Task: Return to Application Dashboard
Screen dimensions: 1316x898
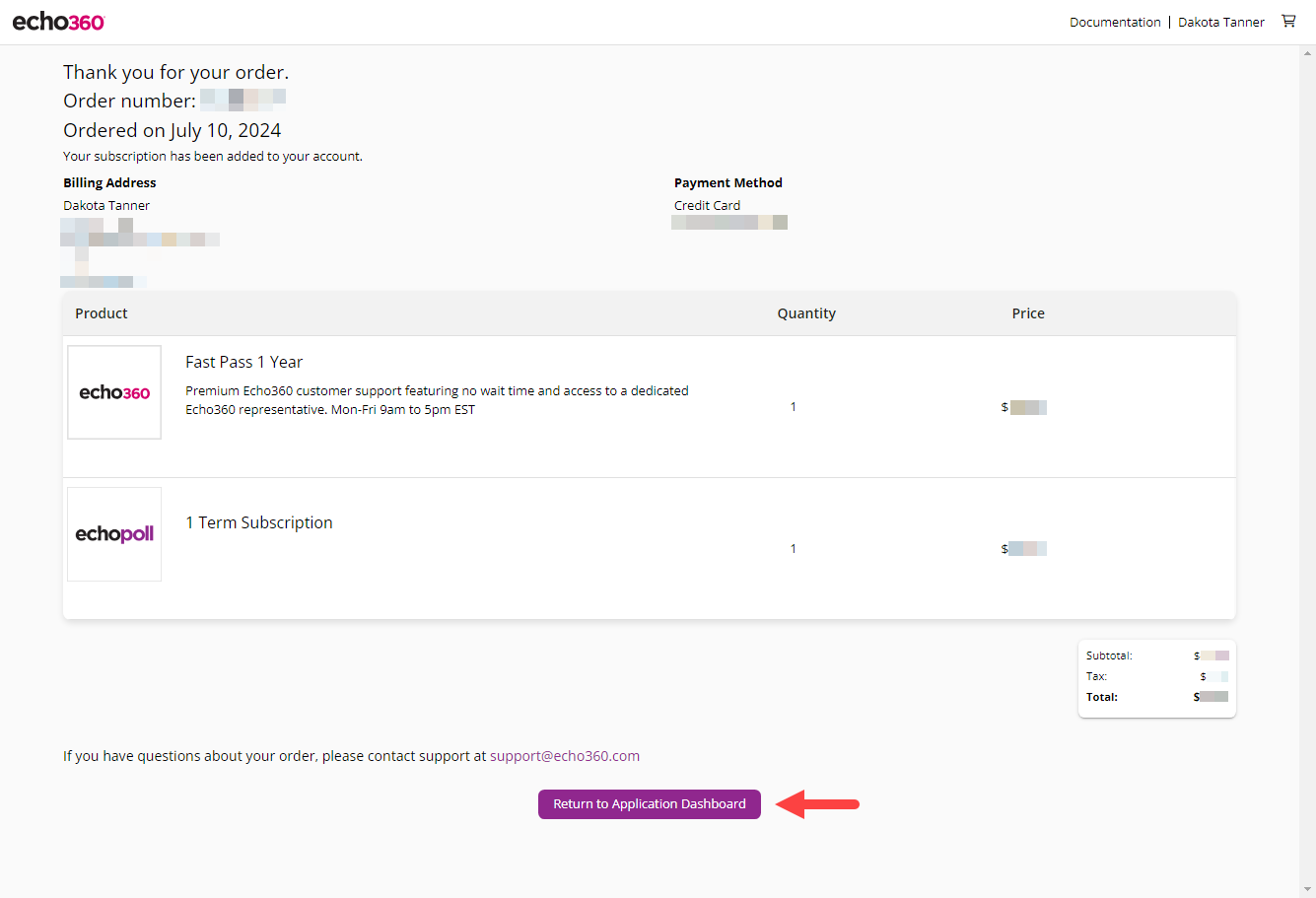Action: point(650,804)
